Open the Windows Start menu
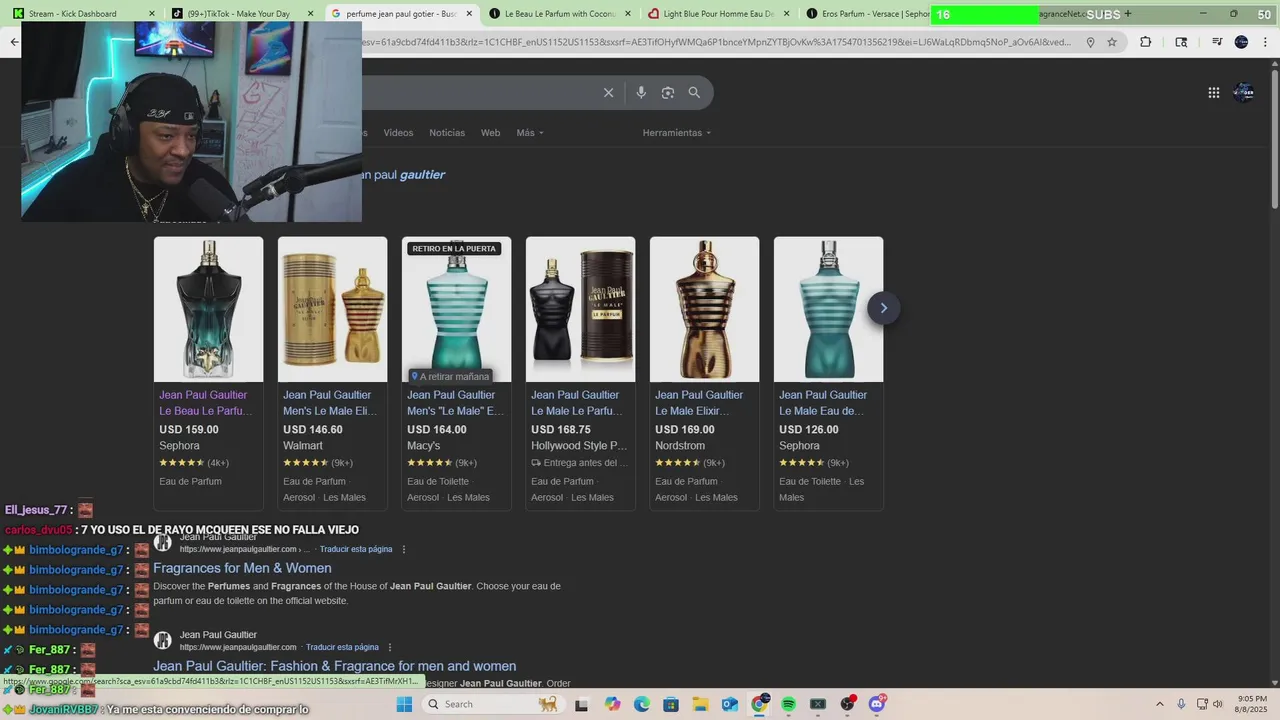The width and height of the screenshot is (1280, 720). (x=404, y=704)
